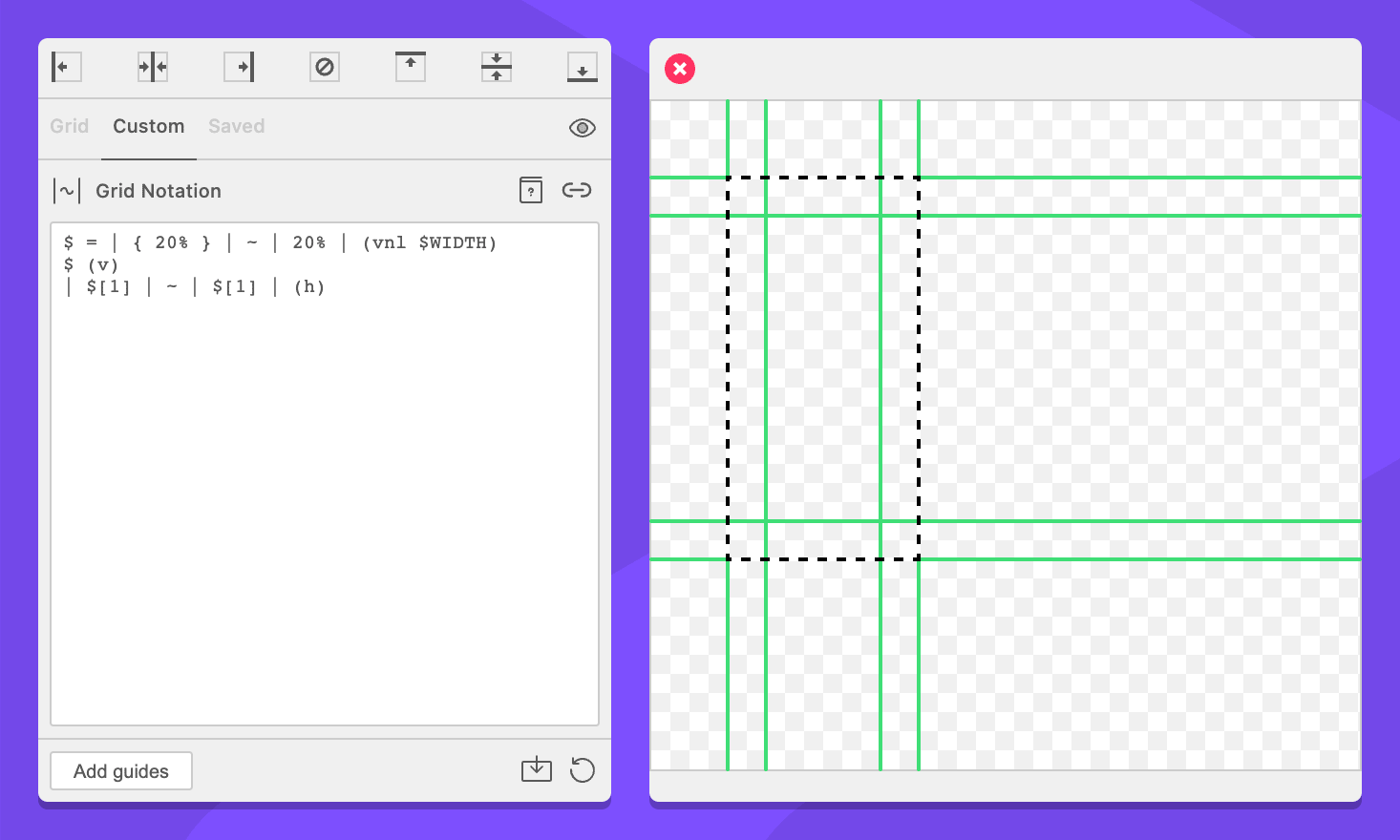Toggle guide visibility with the eye icon
The image size is (1400, 840).
point(582,128)
